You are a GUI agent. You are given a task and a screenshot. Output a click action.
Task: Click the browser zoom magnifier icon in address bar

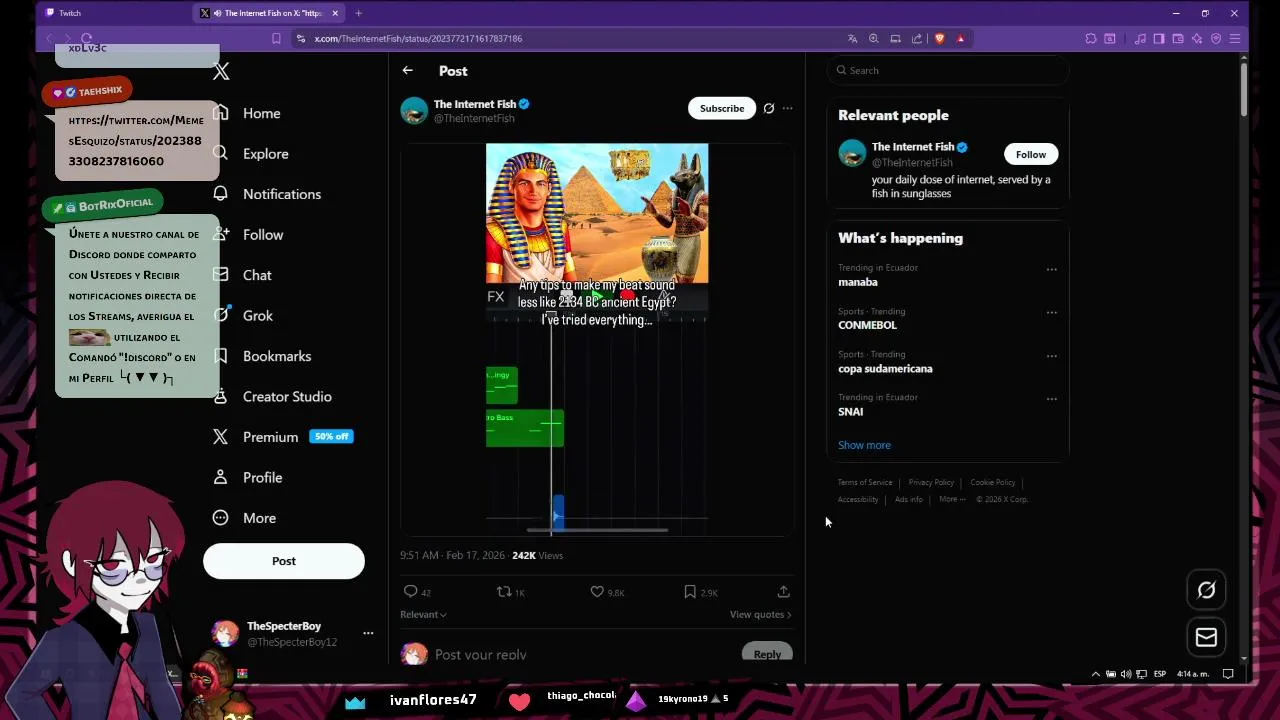(873, 38)
